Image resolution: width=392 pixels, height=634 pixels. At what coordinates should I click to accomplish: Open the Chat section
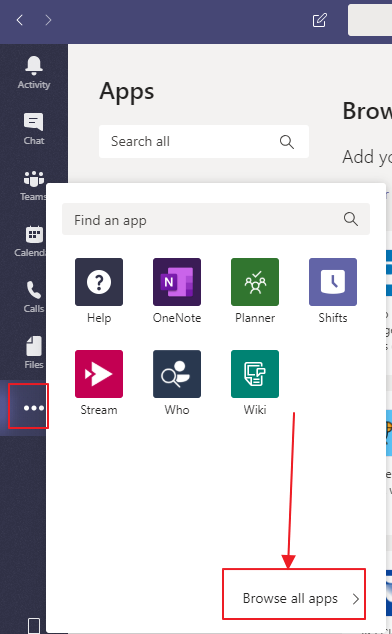(x=34, y=129)
